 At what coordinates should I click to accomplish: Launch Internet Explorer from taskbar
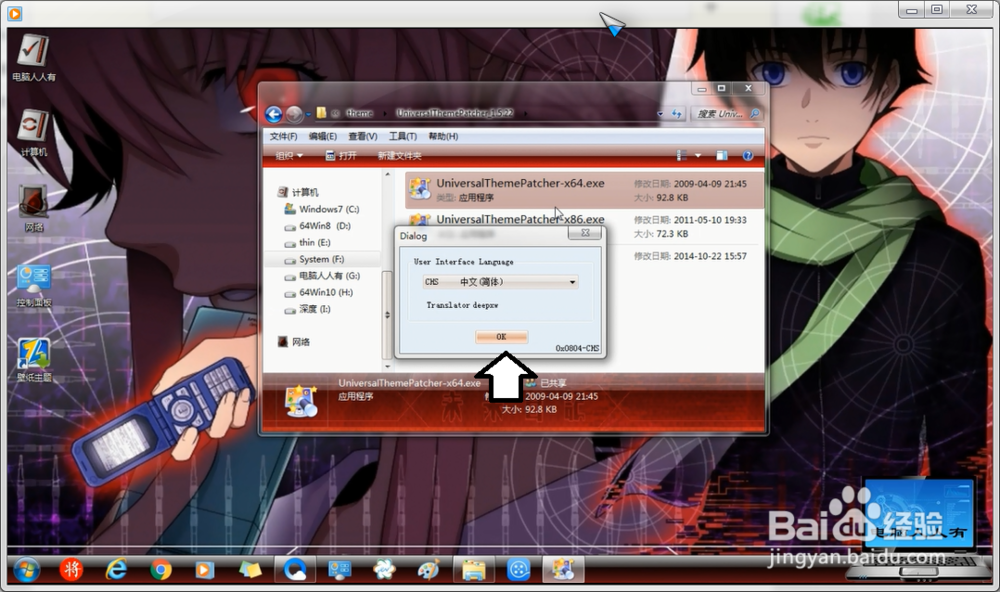point(116,570)
